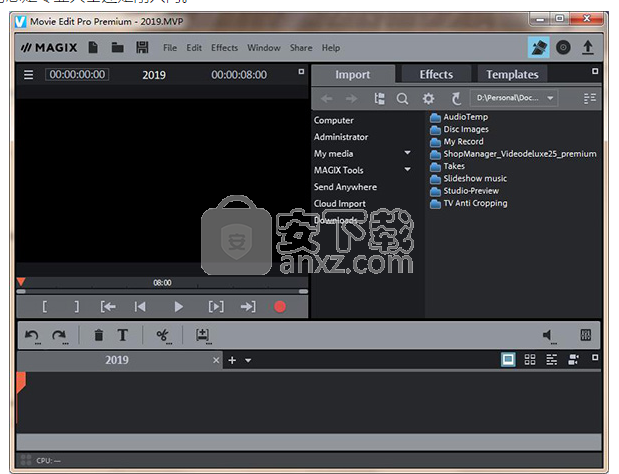The height and width of the screenshot is (474, 619).
Task: Create a new project with the page icon
Action: 93,48
